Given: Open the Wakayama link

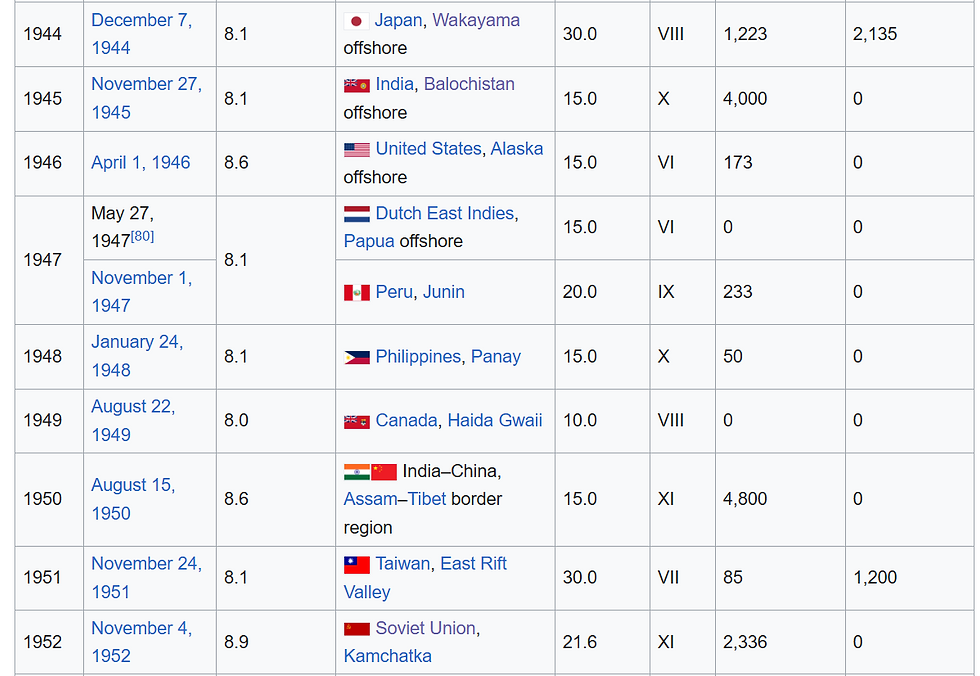Looking at the screenshot, I should coord(476,20).
